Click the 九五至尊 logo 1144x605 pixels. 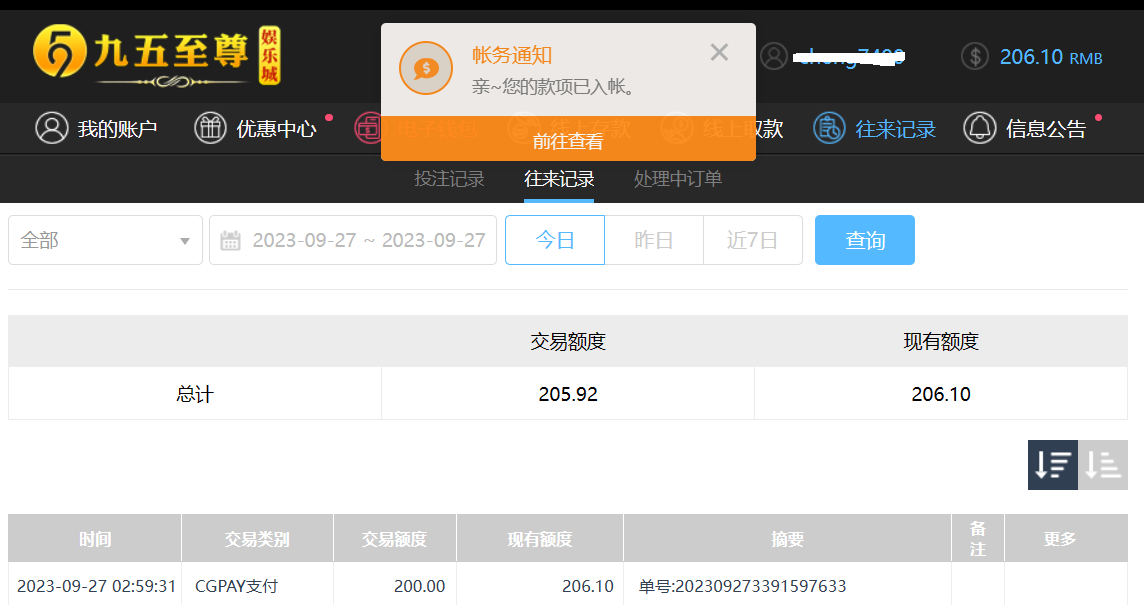tap(157, 56)
